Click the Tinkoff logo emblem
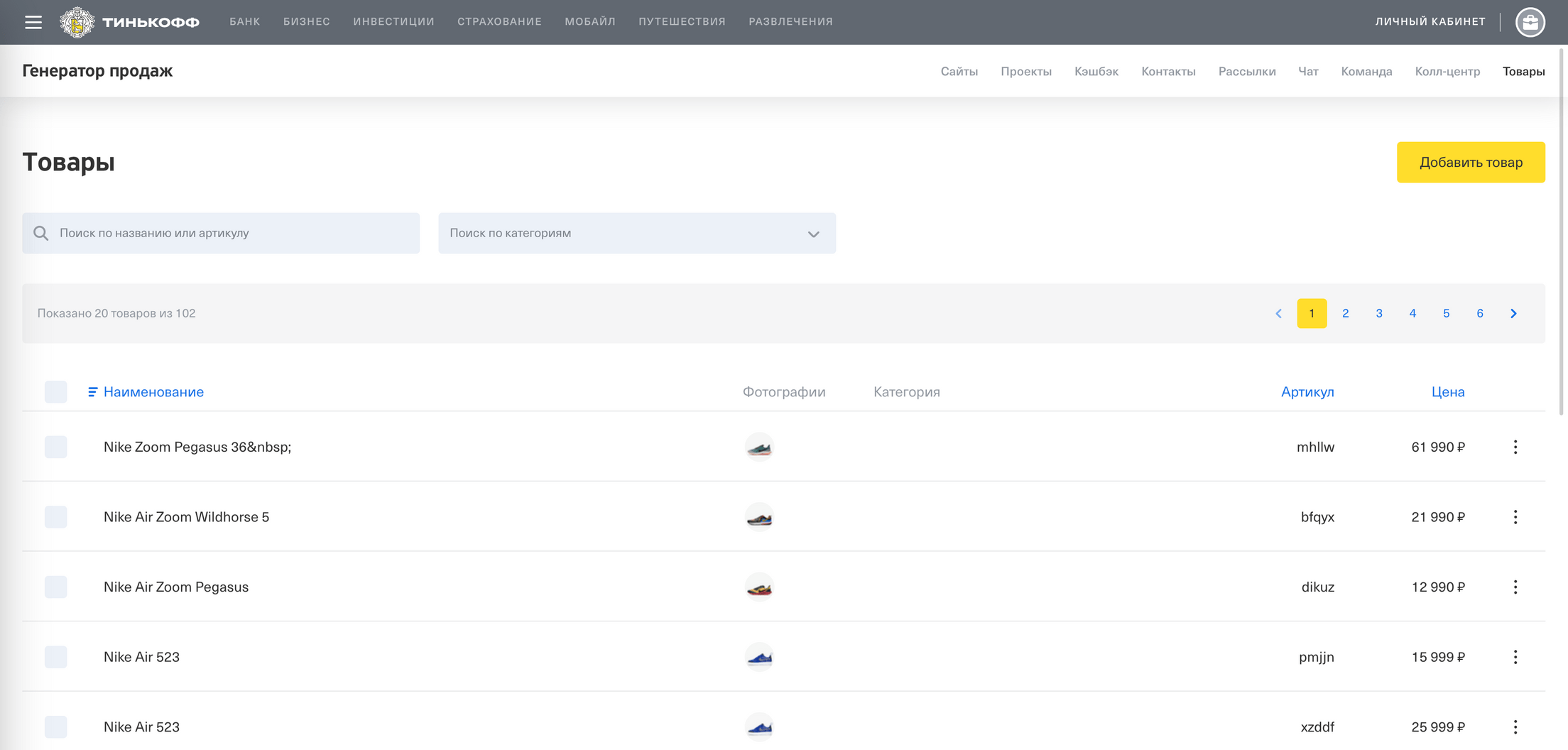Screen dimensions: 1568x750 pyautogui.click(x=77, y=22)
